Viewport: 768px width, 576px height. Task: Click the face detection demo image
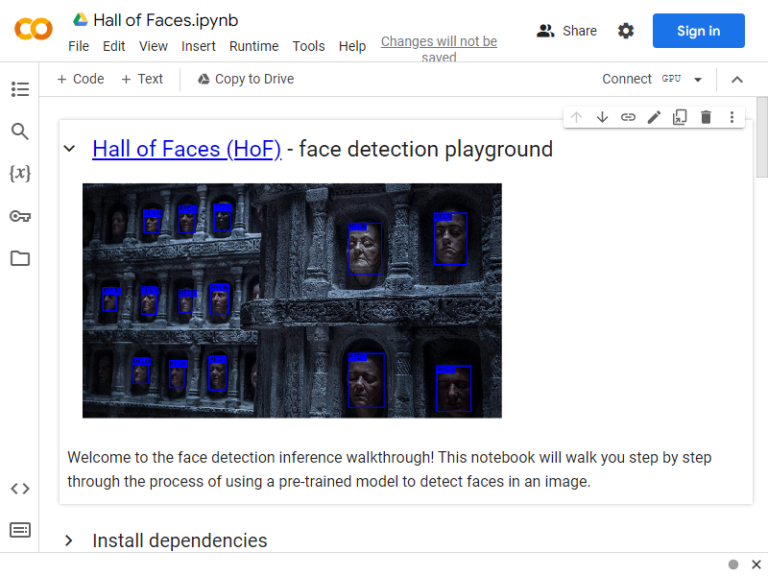pos(292,300)
